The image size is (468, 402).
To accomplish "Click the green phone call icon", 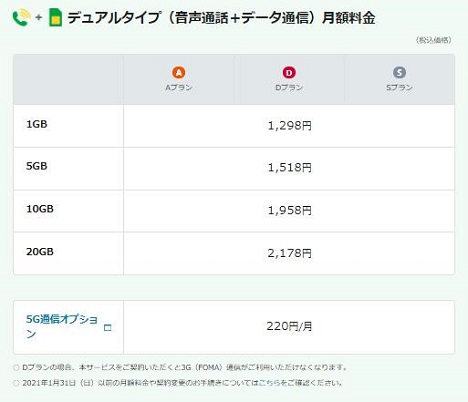I will pyautogui.click(x=22, y=17).
